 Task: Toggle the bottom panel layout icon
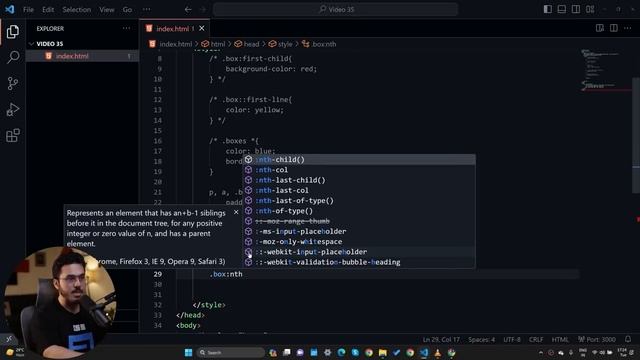pyautogui.click(x=562, y=9)
